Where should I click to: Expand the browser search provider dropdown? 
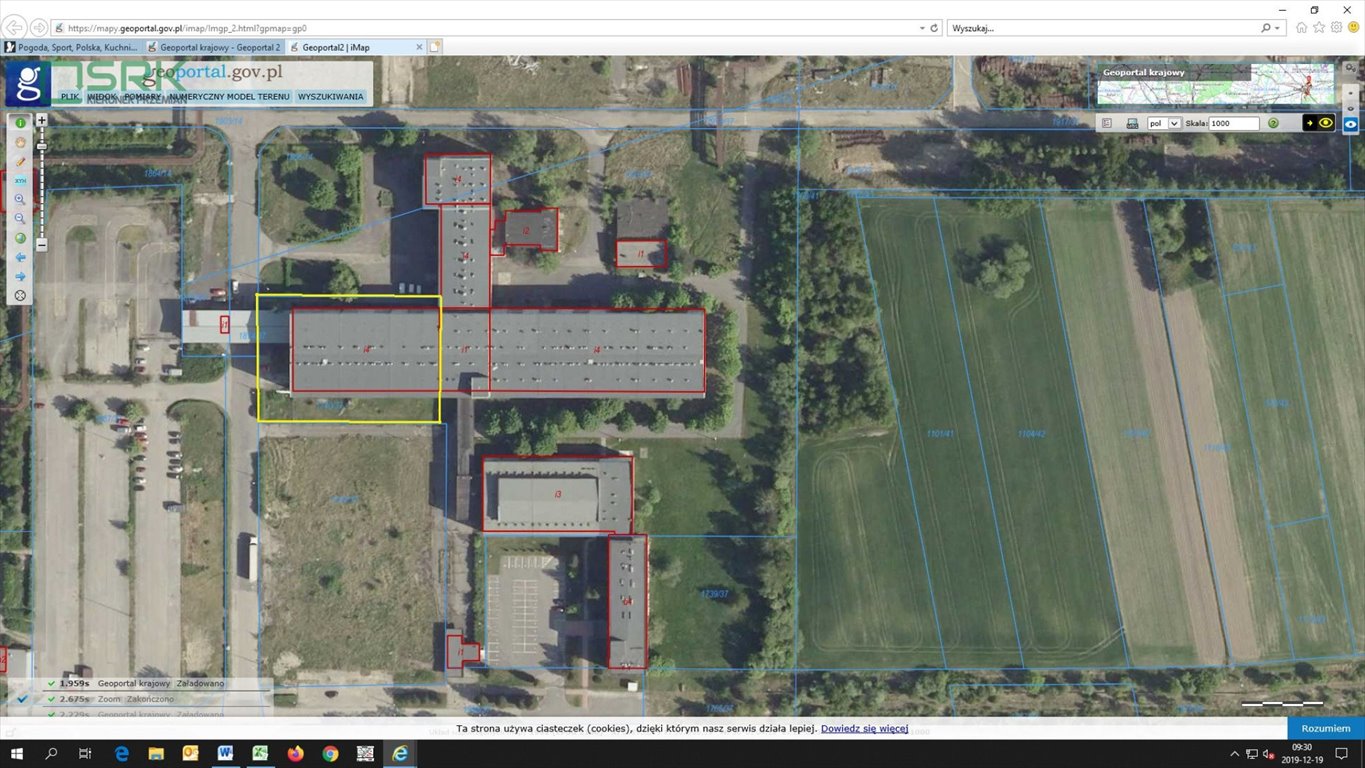click(1279, 28)
